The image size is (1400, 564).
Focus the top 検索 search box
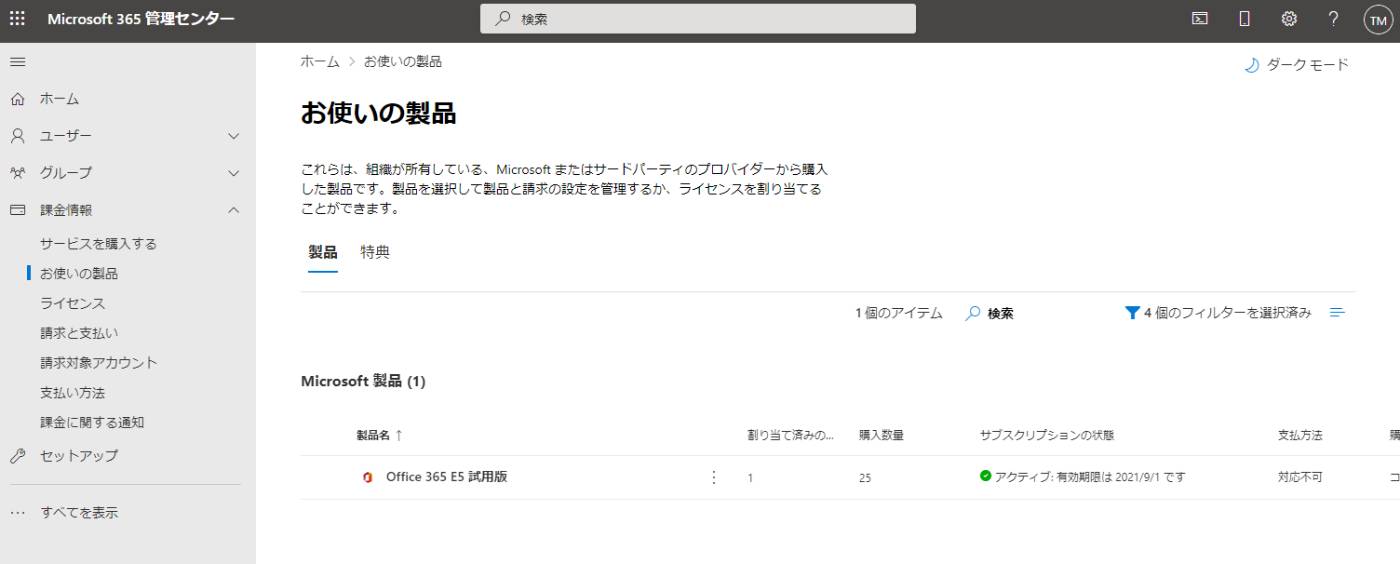point(698,19)
